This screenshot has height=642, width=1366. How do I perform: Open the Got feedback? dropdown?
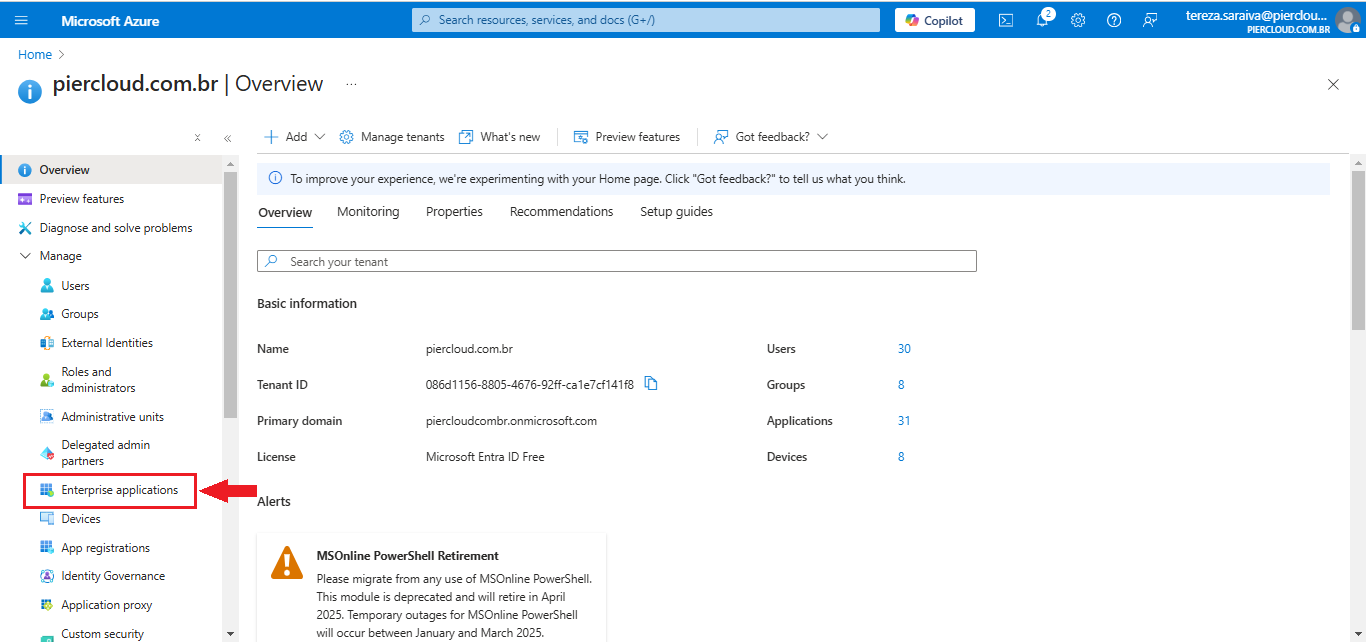click(x=771, y=137)
